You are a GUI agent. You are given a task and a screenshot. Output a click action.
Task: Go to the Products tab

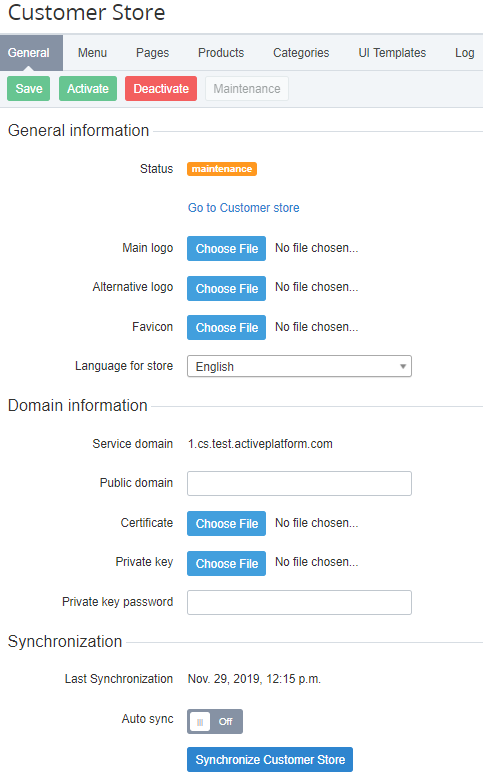(221, 52)
